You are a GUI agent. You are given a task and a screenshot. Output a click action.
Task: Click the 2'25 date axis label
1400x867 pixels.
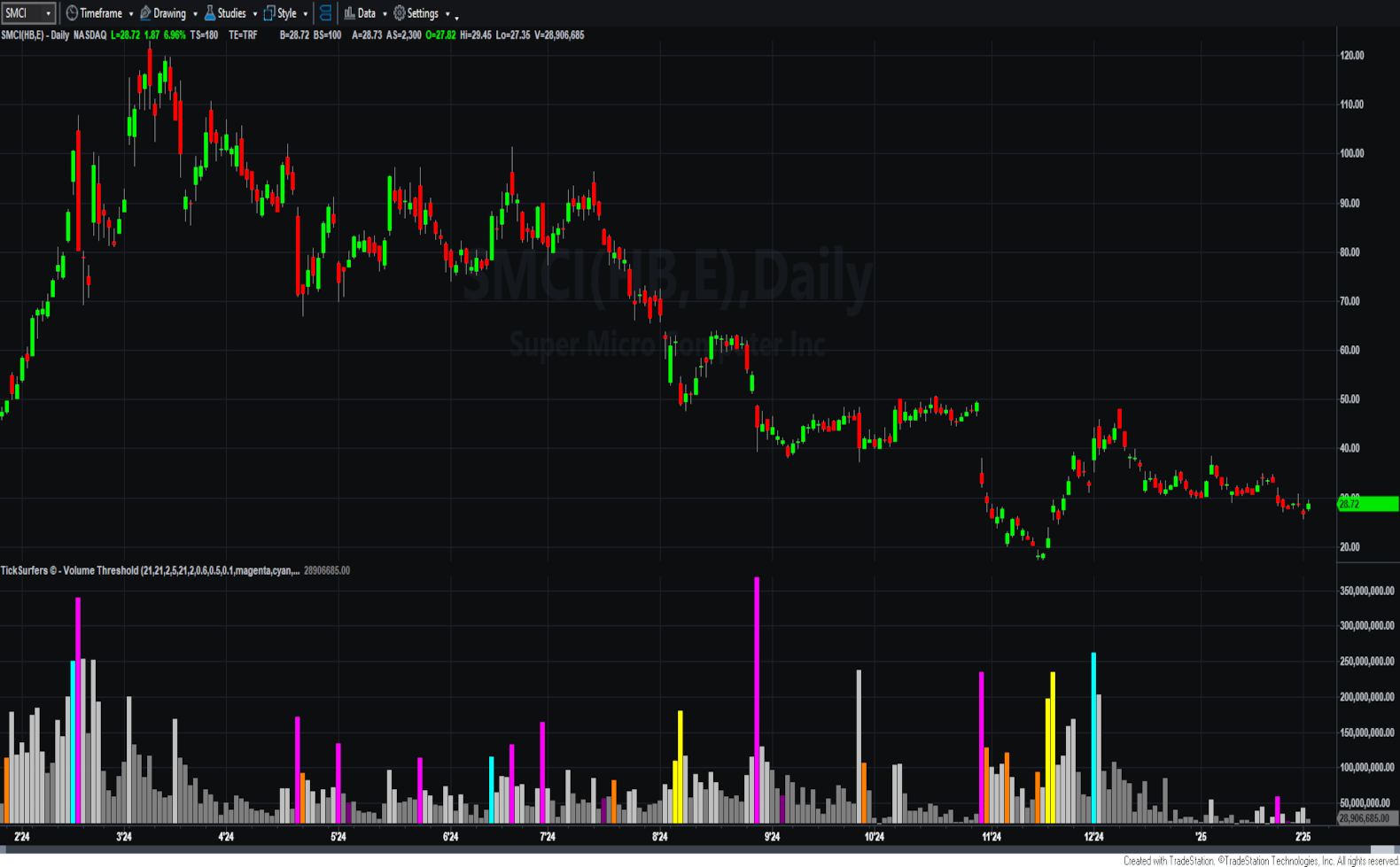coord(1303,837)
